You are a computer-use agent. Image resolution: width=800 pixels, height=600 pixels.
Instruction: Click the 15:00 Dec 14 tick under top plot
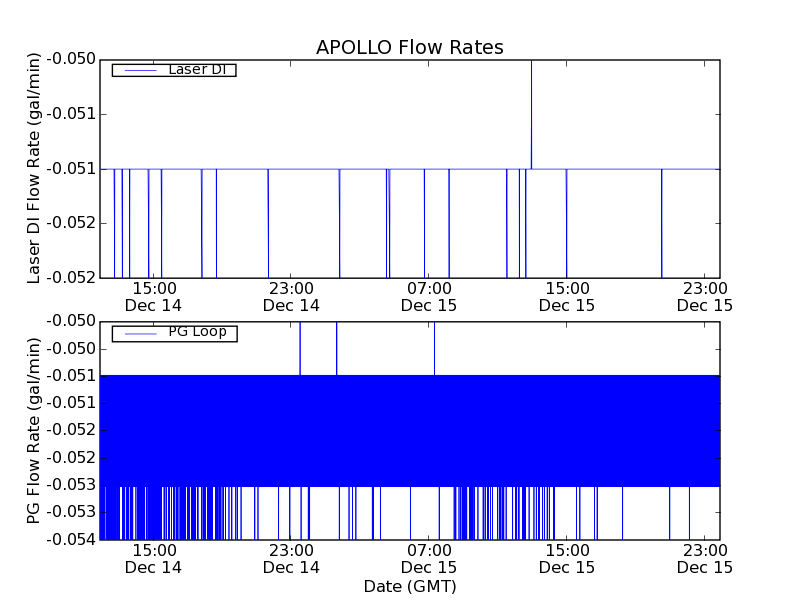(153, 296)
